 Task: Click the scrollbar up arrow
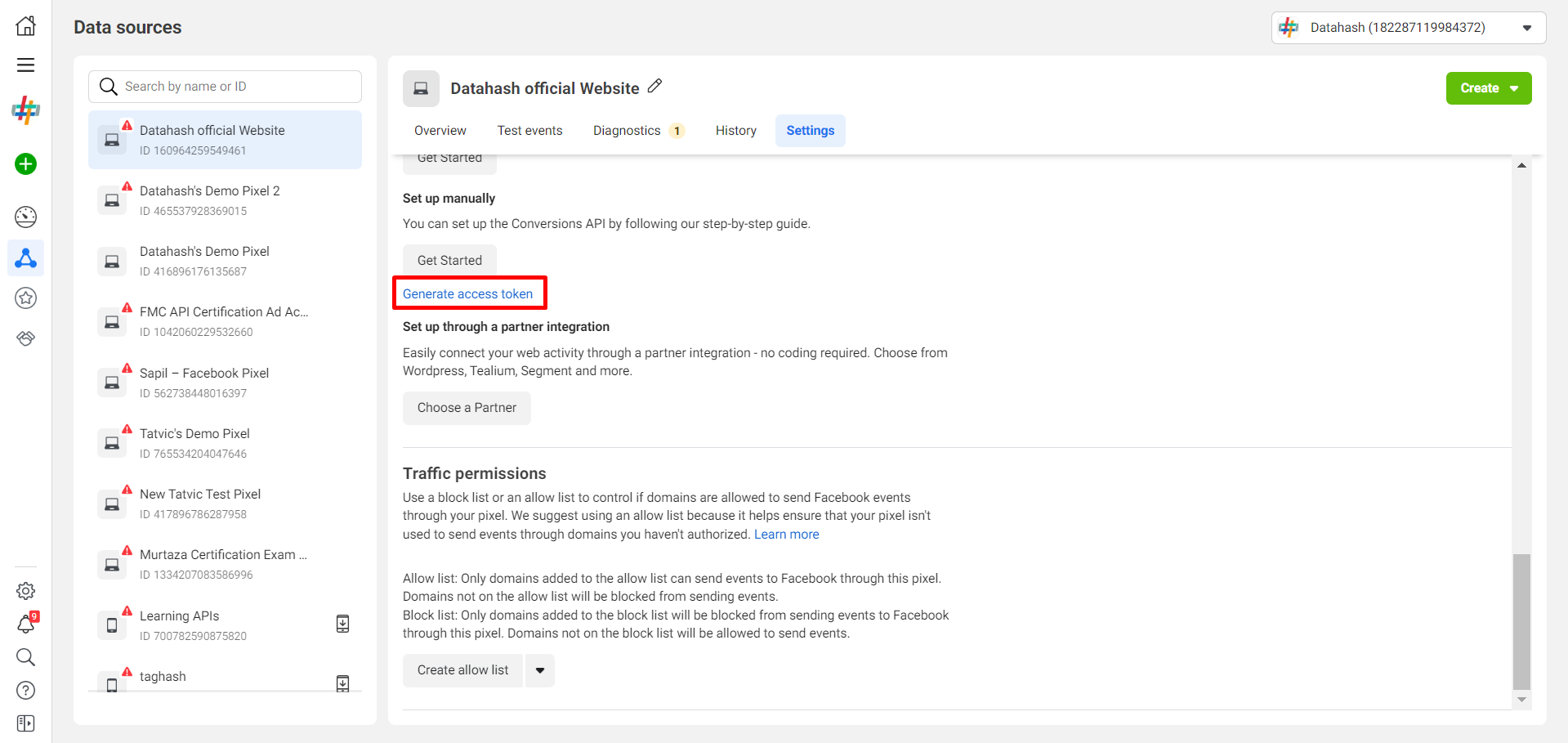(x=1521, y=165)
